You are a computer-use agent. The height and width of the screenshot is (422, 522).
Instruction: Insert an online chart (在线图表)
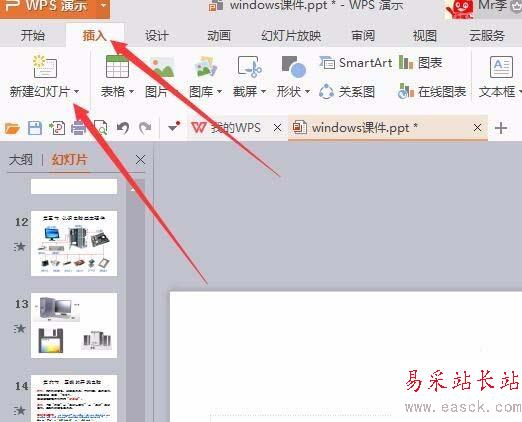click(432, 91)
